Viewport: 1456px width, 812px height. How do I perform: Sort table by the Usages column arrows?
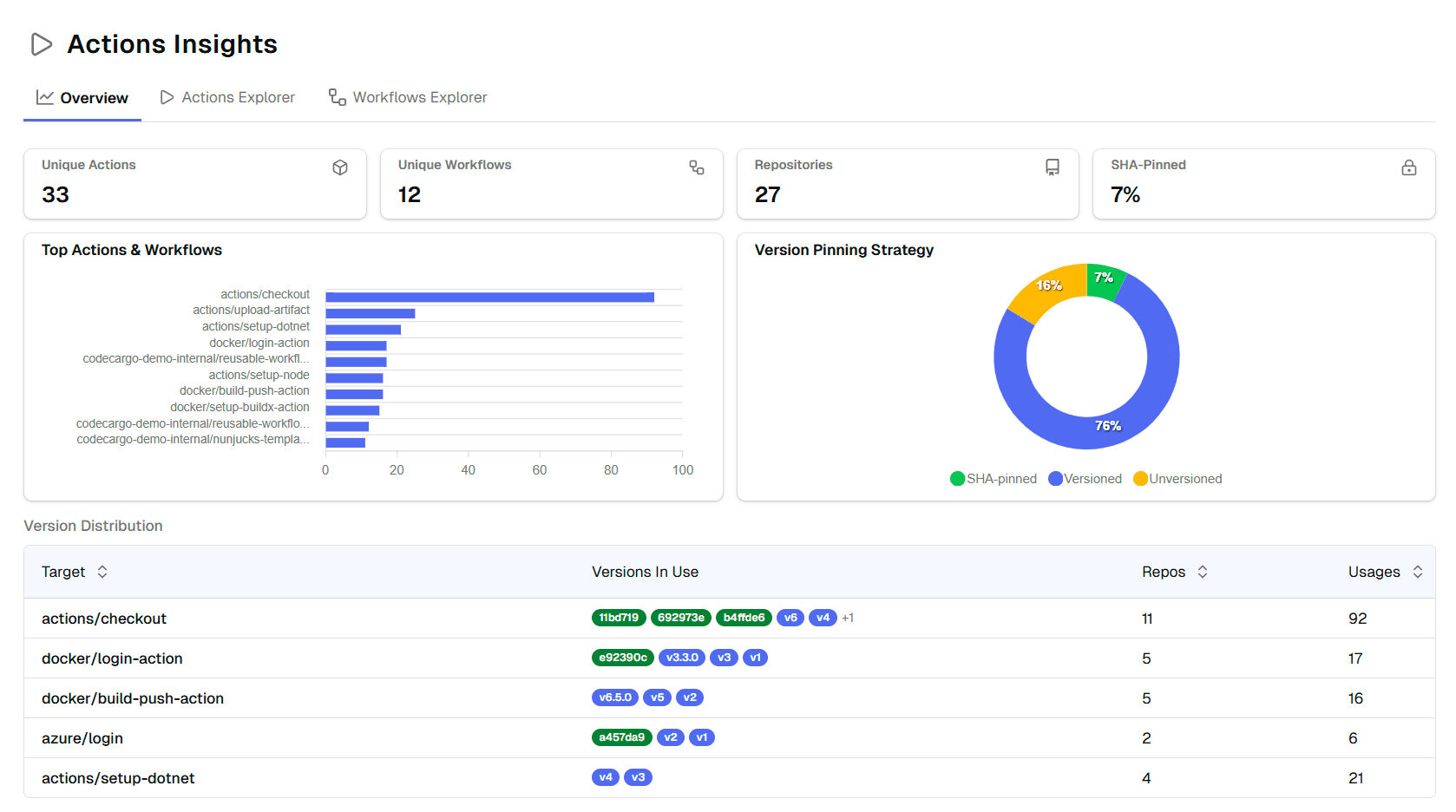pyautogui.click(x=1419, y=572)
